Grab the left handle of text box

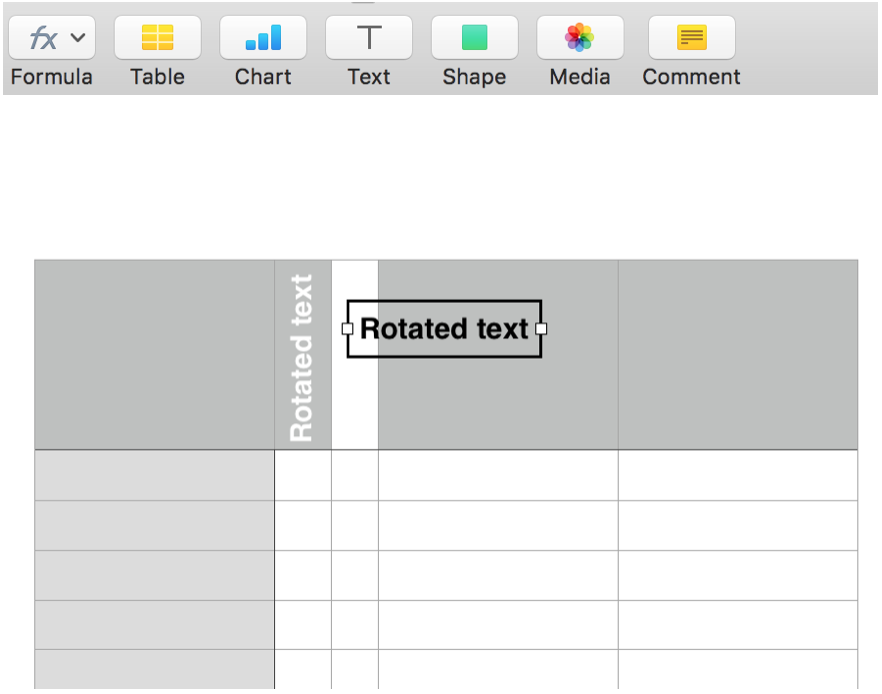click(348, 329)
